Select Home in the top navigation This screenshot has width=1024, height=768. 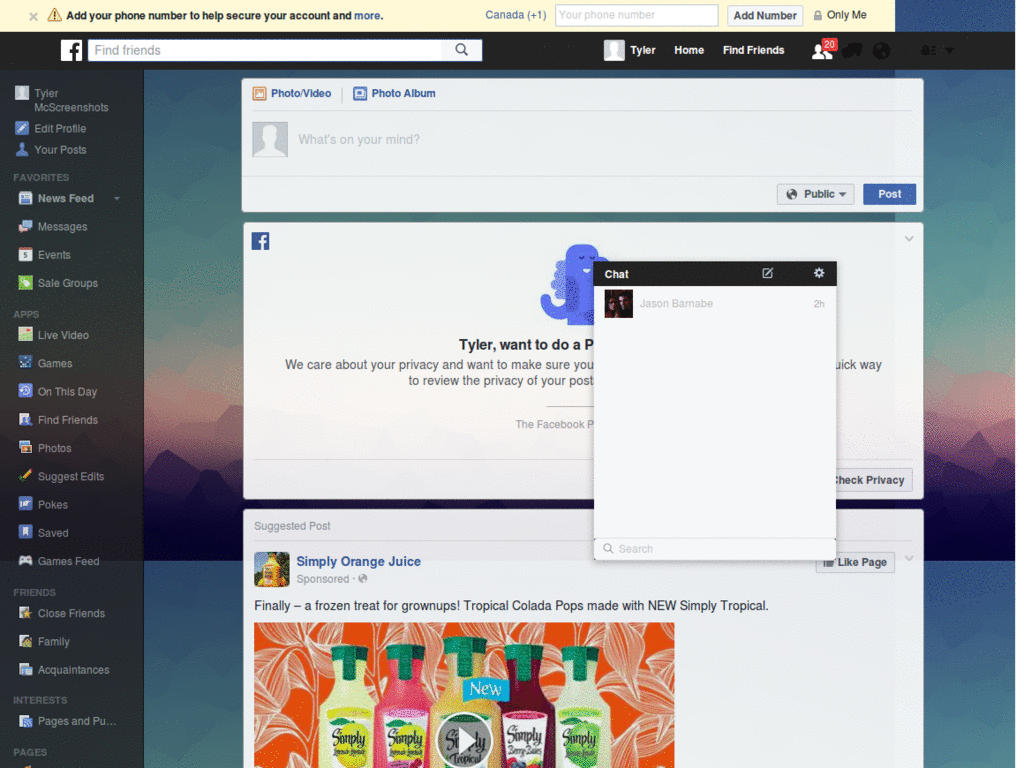[689, 50]
